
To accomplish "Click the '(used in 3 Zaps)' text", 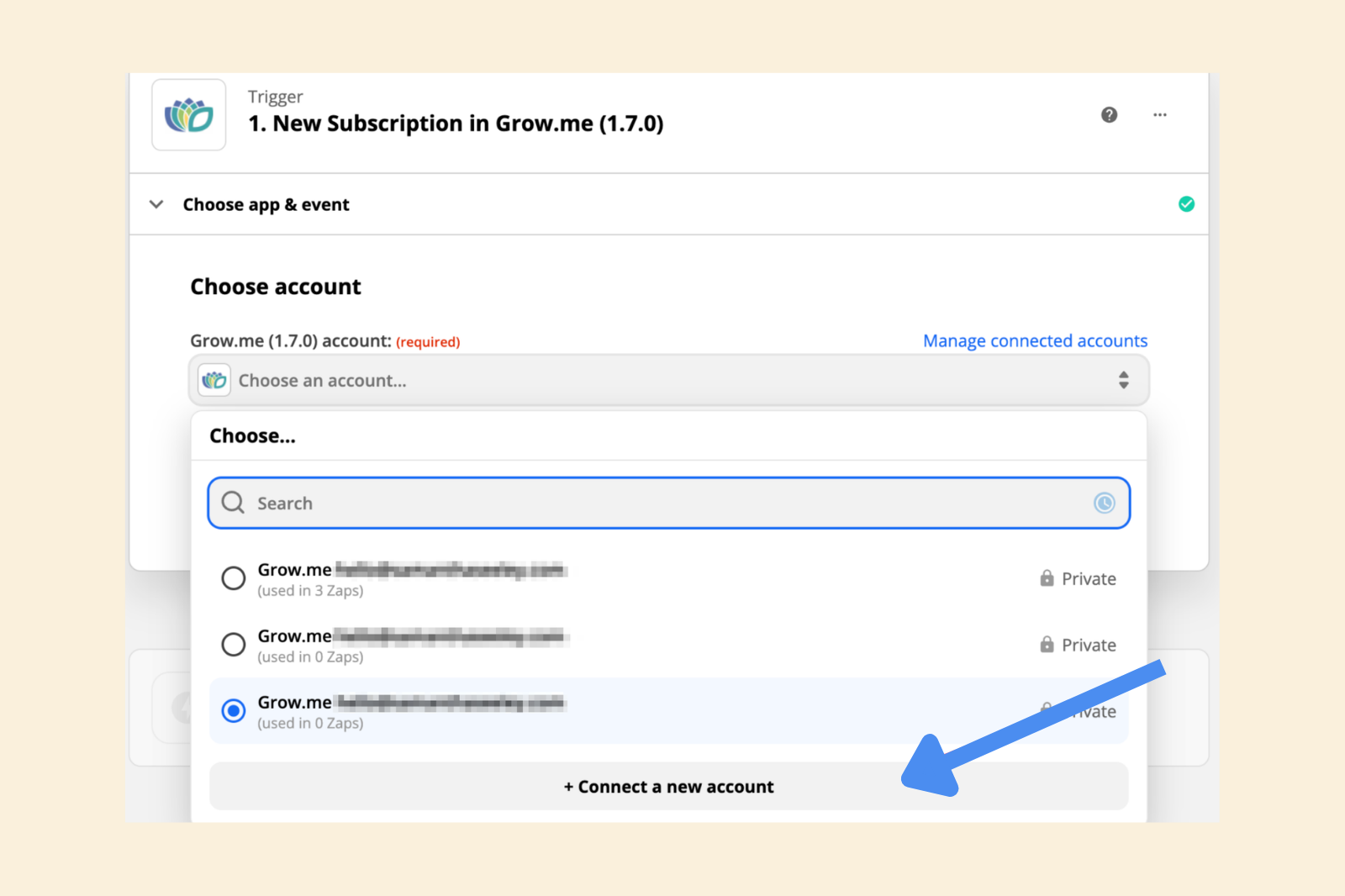I will pyautogui.click(x=310, y=591).
